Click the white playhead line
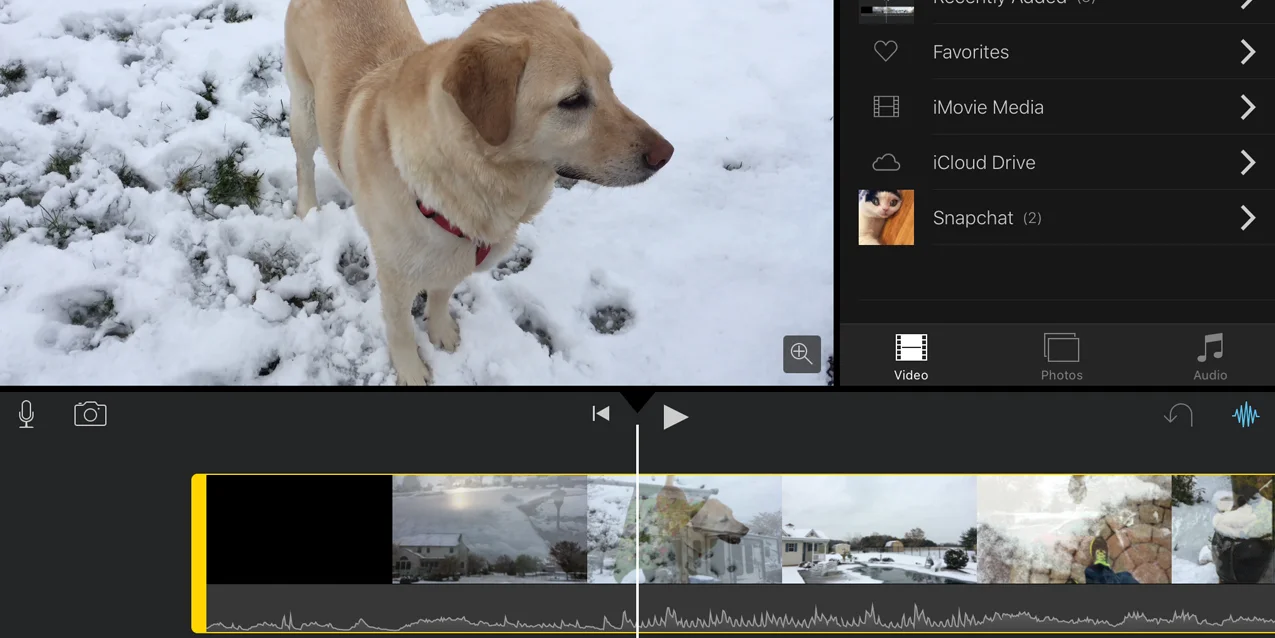Screen dimensions: 1275x638 (637, 530)
